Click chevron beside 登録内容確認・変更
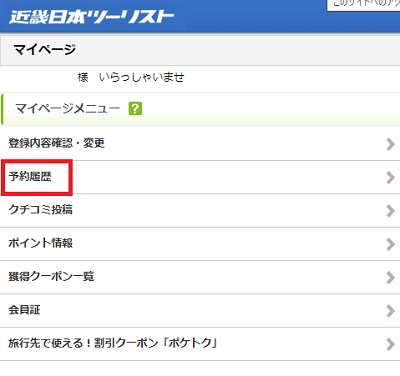The height and width of the screenshot is (376, 400). click(x=390, y=144)
